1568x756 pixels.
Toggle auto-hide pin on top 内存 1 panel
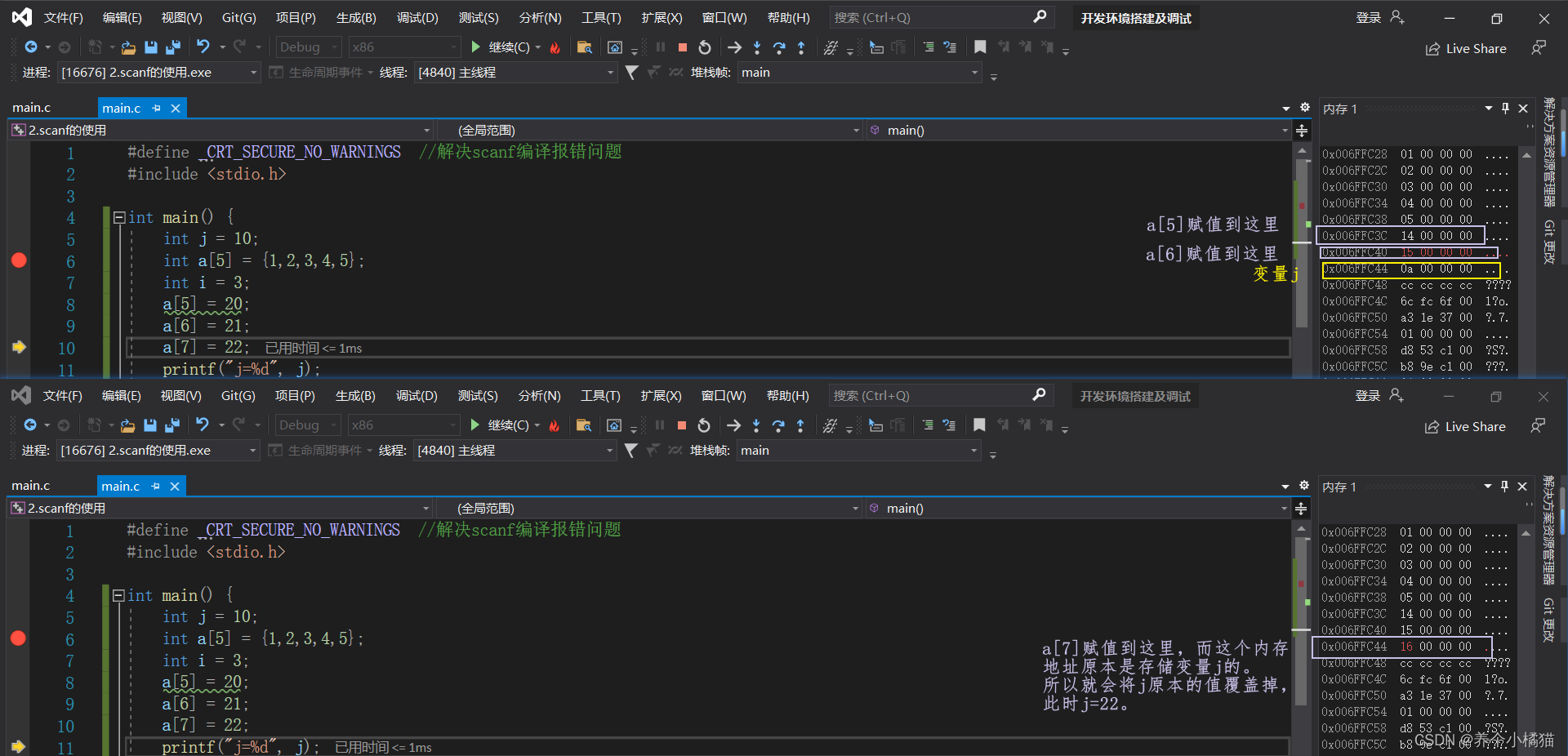(x=1506, y=108)
